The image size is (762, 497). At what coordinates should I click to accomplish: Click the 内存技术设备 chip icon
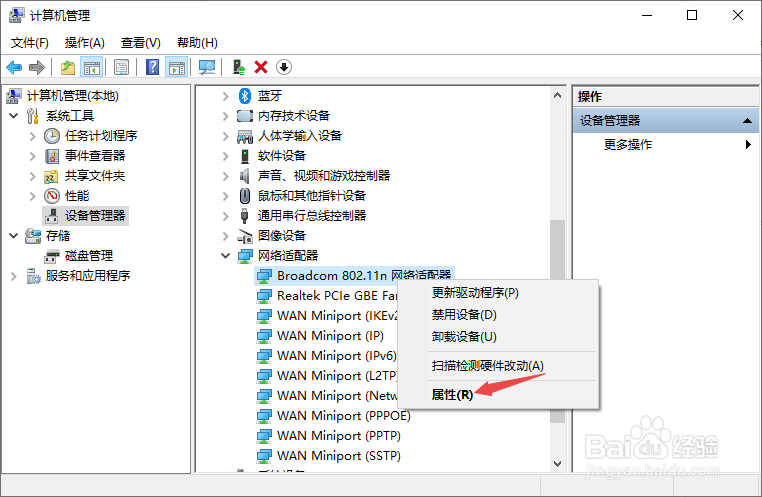pyautogui.click(x=245, y=116)
